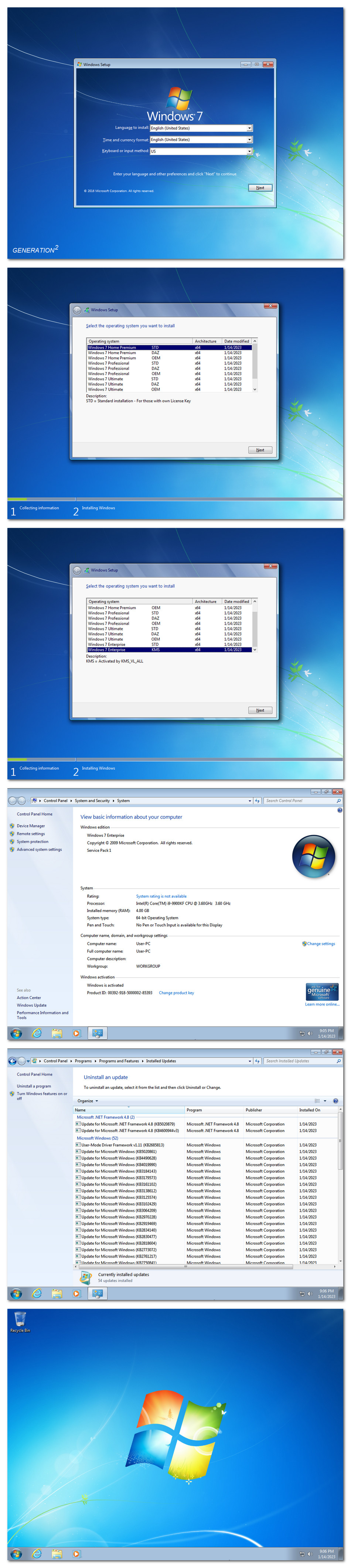Screen dimensions: 351x1568
Task: Open the Recycle Bin desktop icon
Action: point(20,1321)
